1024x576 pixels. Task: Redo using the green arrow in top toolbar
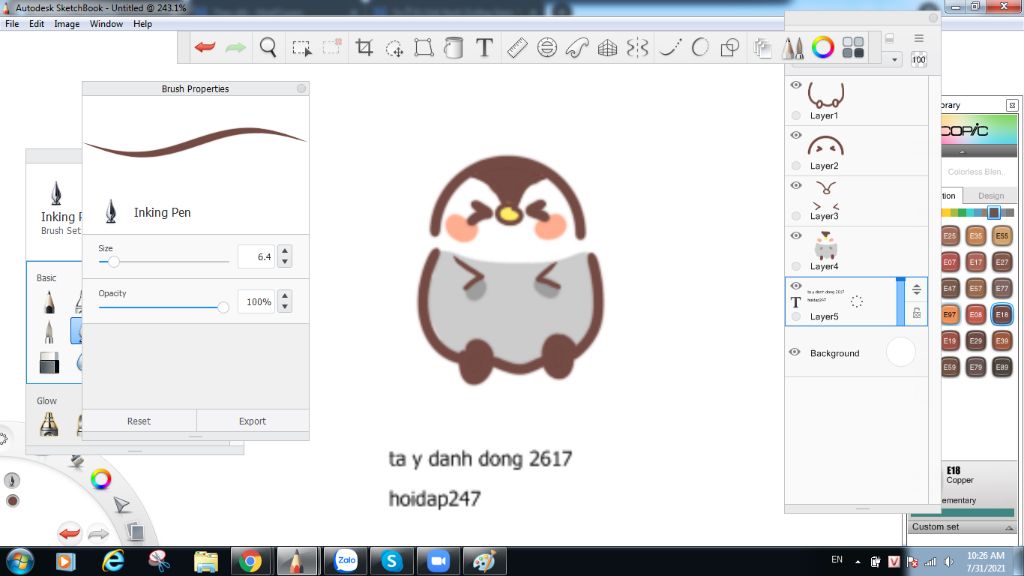(236, 47)
